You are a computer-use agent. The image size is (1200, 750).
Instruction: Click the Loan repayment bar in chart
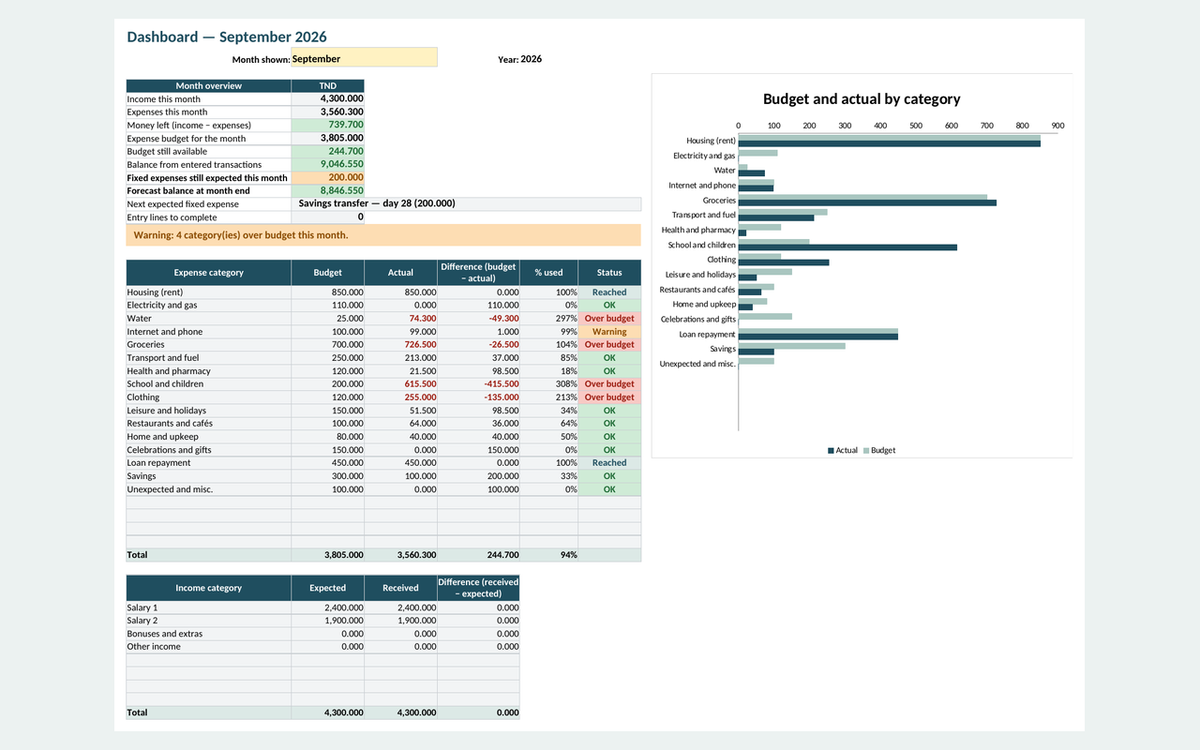[x=818, y=337]
